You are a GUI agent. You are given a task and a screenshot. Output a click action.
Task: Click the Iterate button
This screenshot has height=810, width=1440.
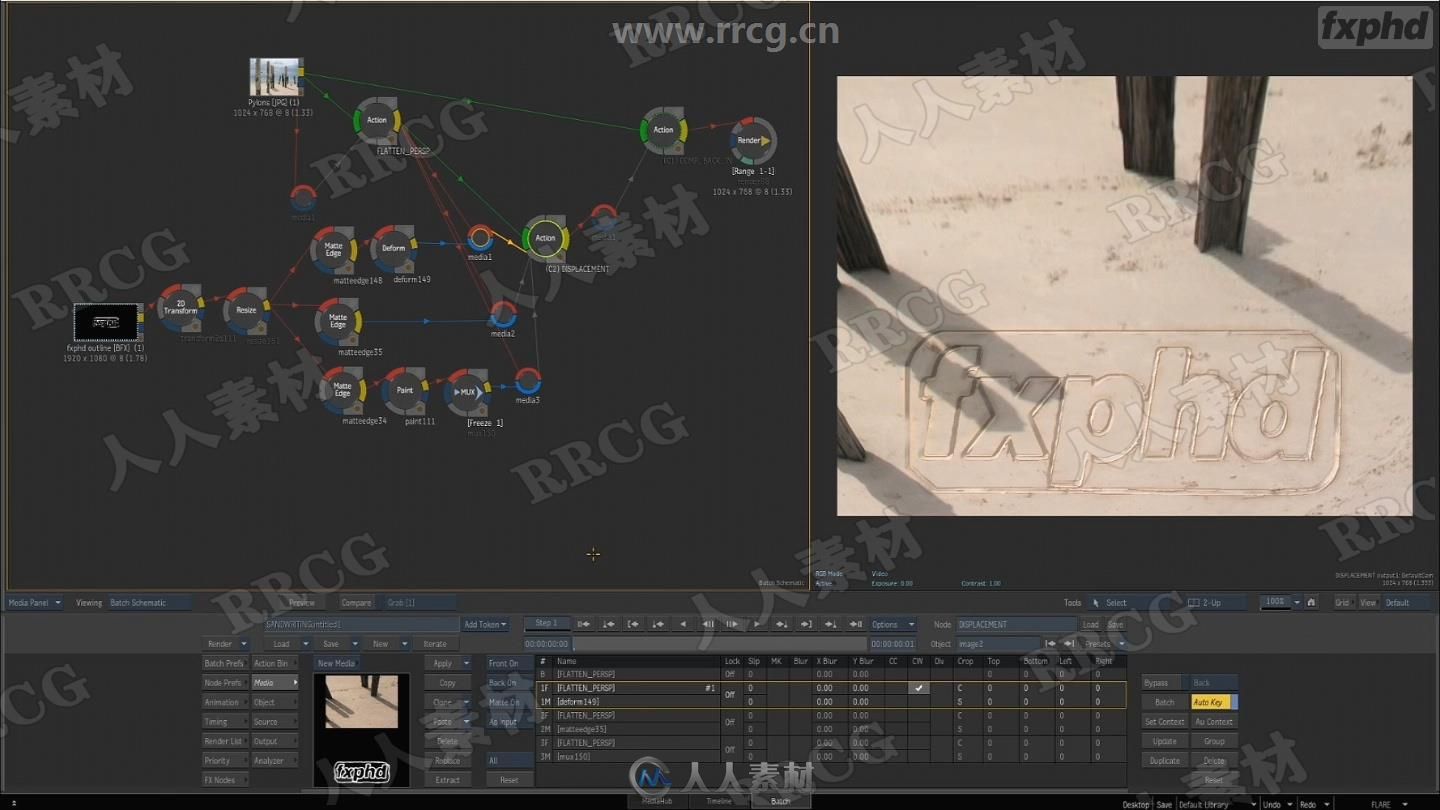click(x=436, y=644)
